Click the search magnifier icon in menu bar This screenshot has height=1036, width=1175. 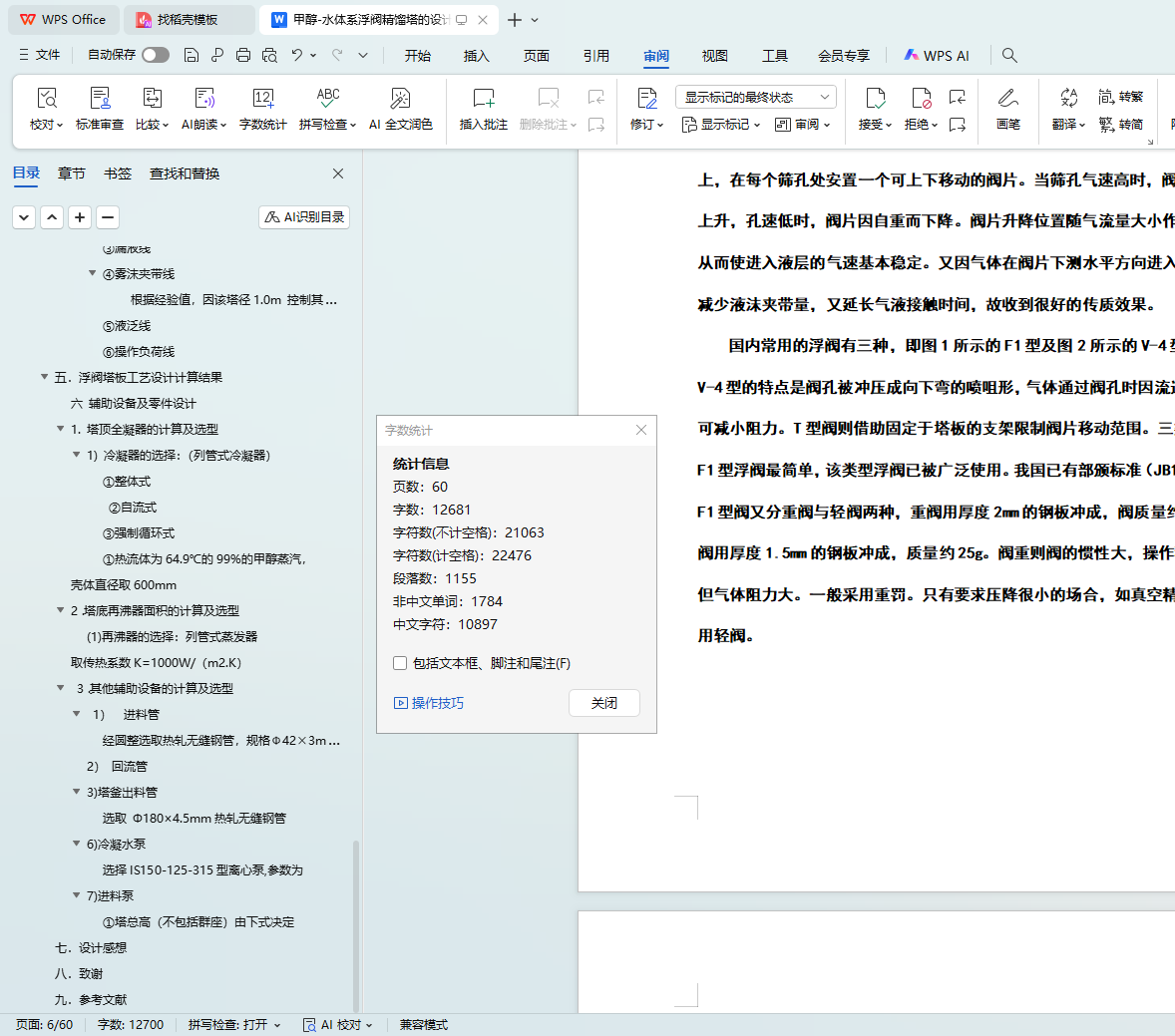tap(1009, 55)
